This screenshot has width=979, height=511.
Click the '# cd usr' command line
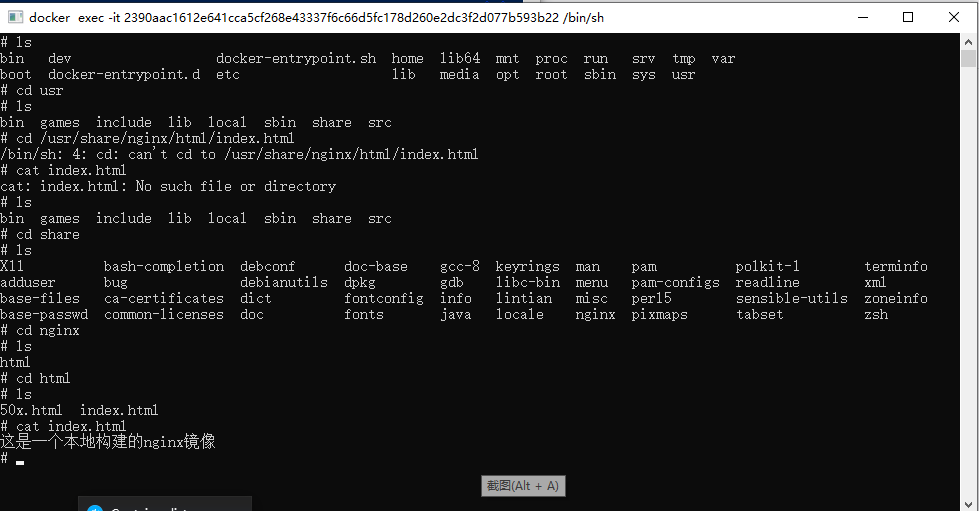click(32, 91)
